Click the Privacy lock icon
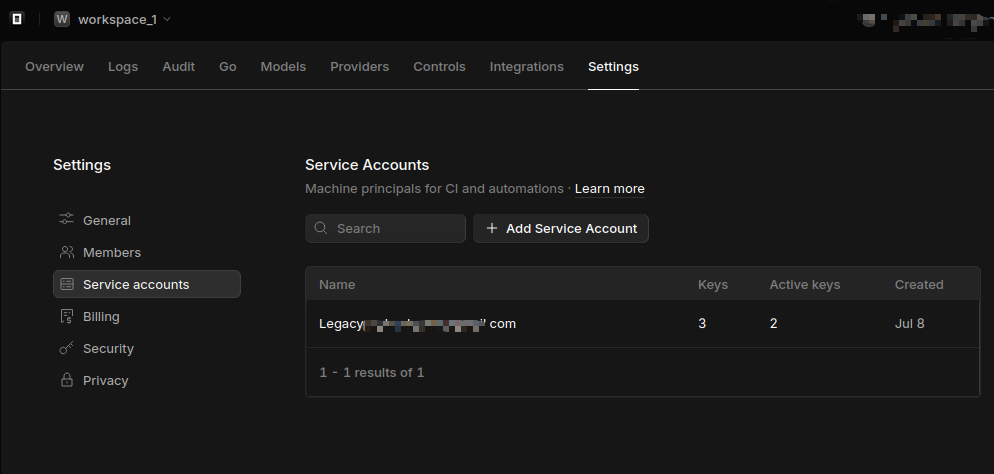 click(67, 380)
